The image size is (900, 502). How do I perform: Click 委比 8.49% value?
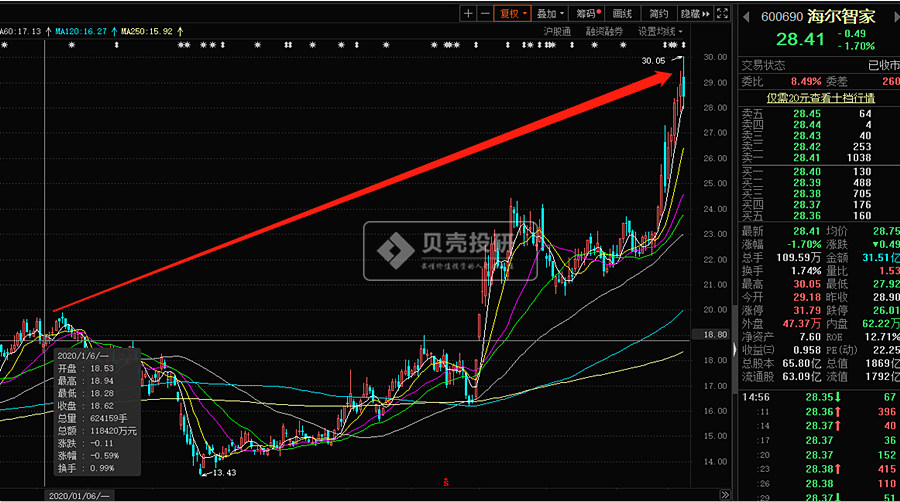point(806,81)
